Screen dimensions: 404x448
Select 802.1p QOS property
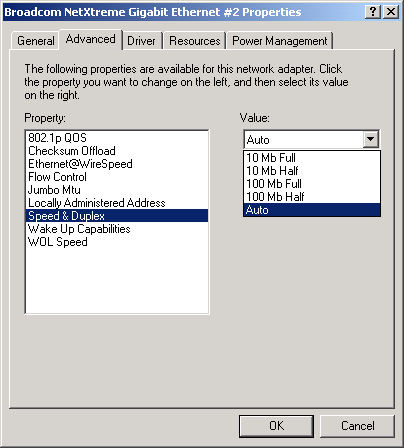pos(117,138)
